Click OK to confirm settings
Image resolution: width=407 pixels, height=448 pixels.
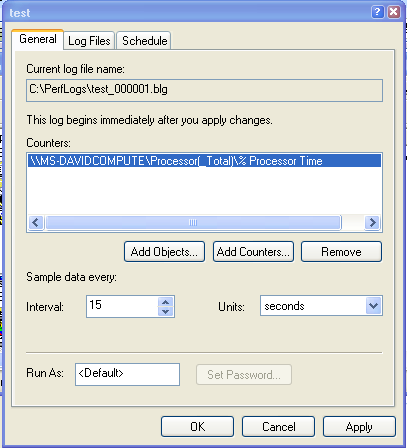(x=197, y=426)
